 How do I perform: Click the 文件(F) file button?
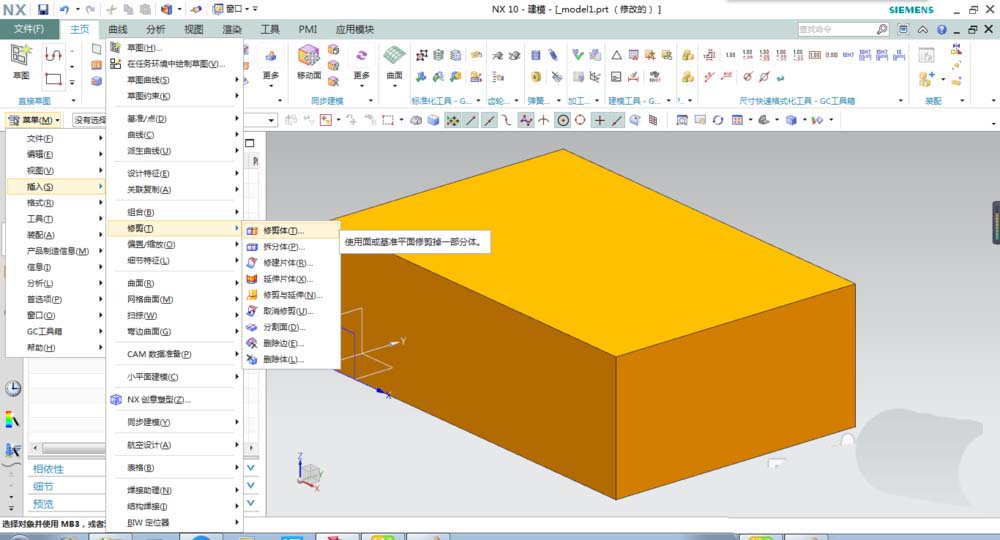29,29
